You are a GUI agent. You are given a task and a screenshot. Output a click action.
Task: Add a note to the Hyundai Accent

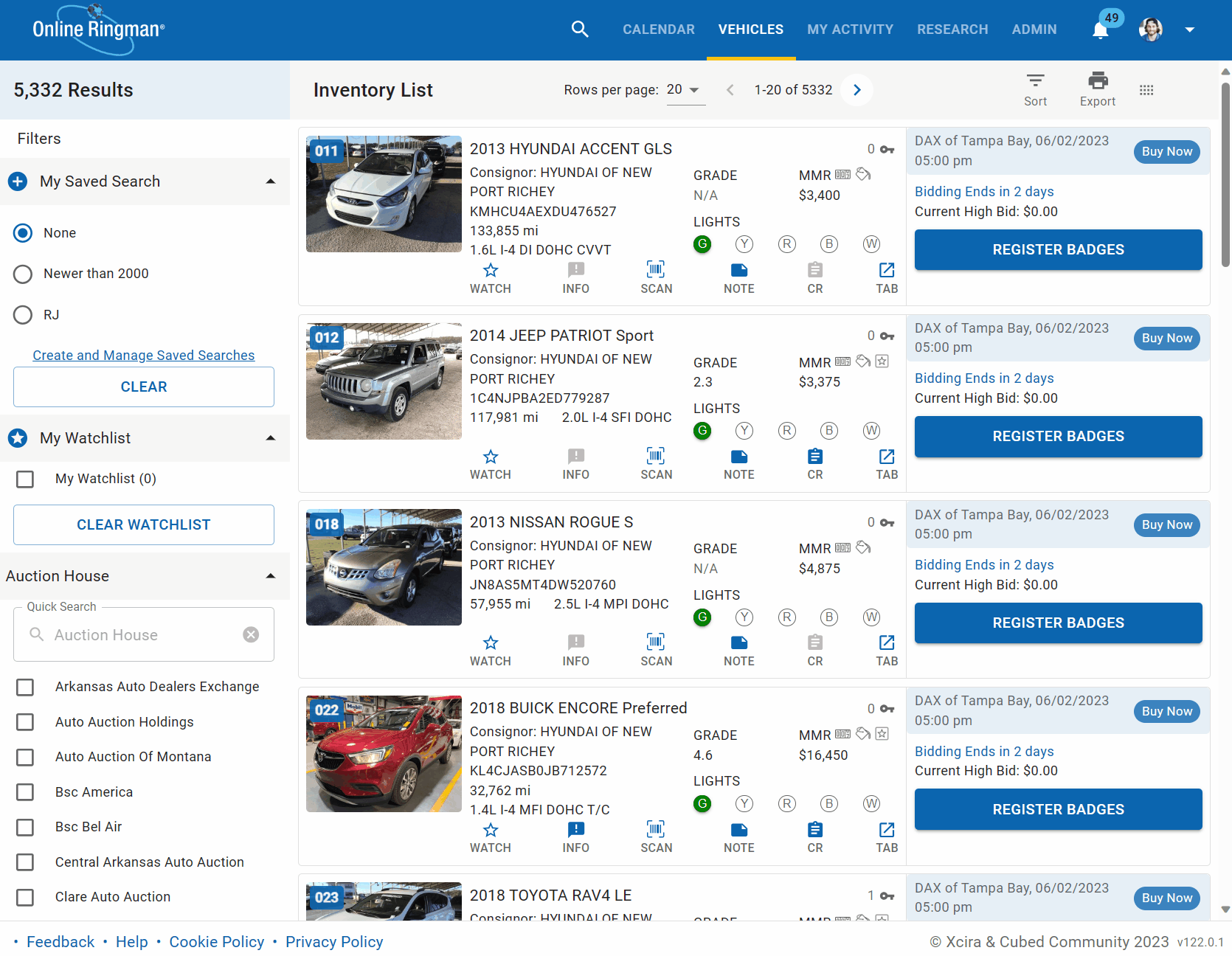[x=738, y=278]
